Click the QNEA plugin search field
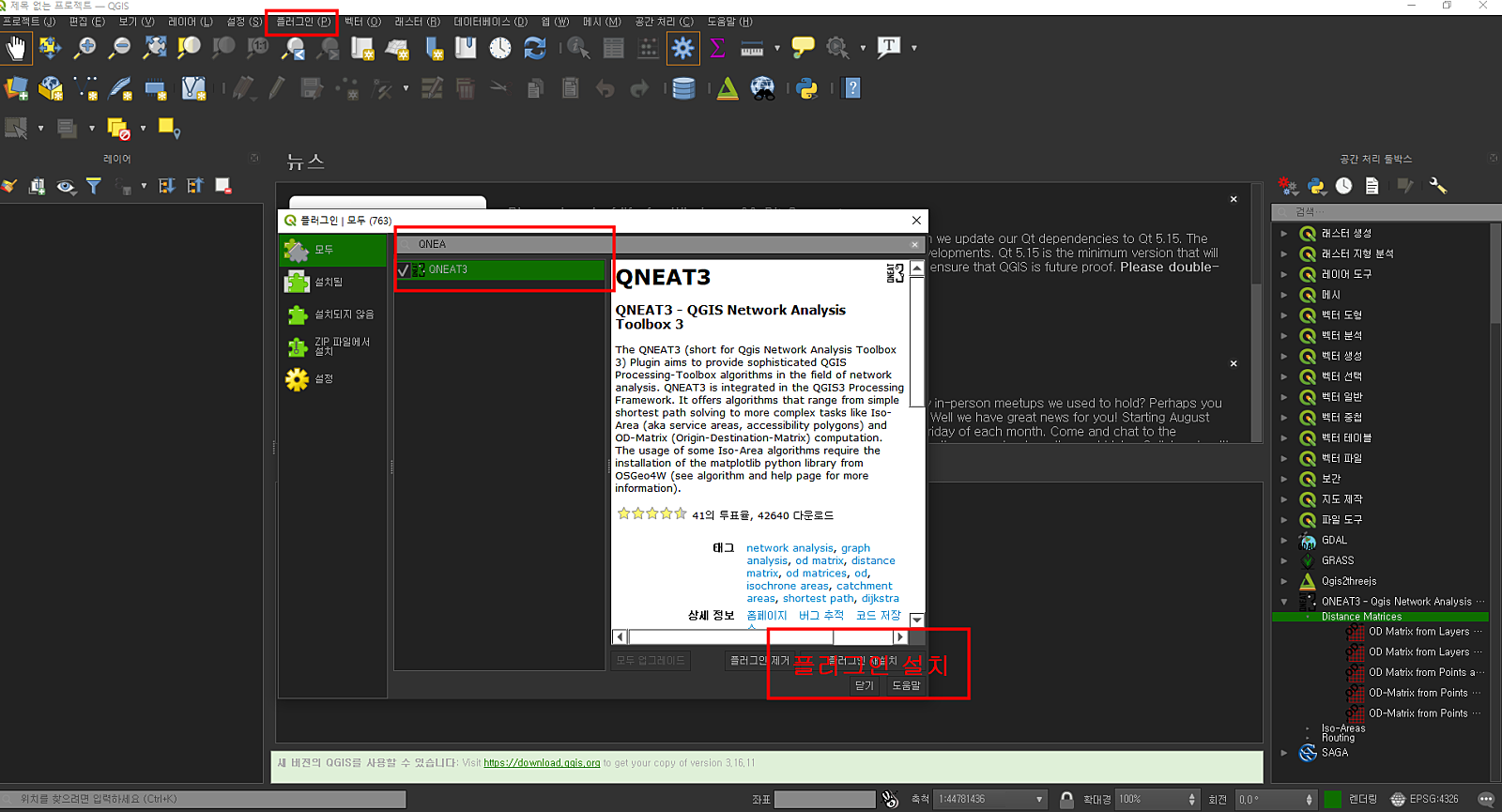Screen dimensions: 1502x812 click(x=656, y=245)
